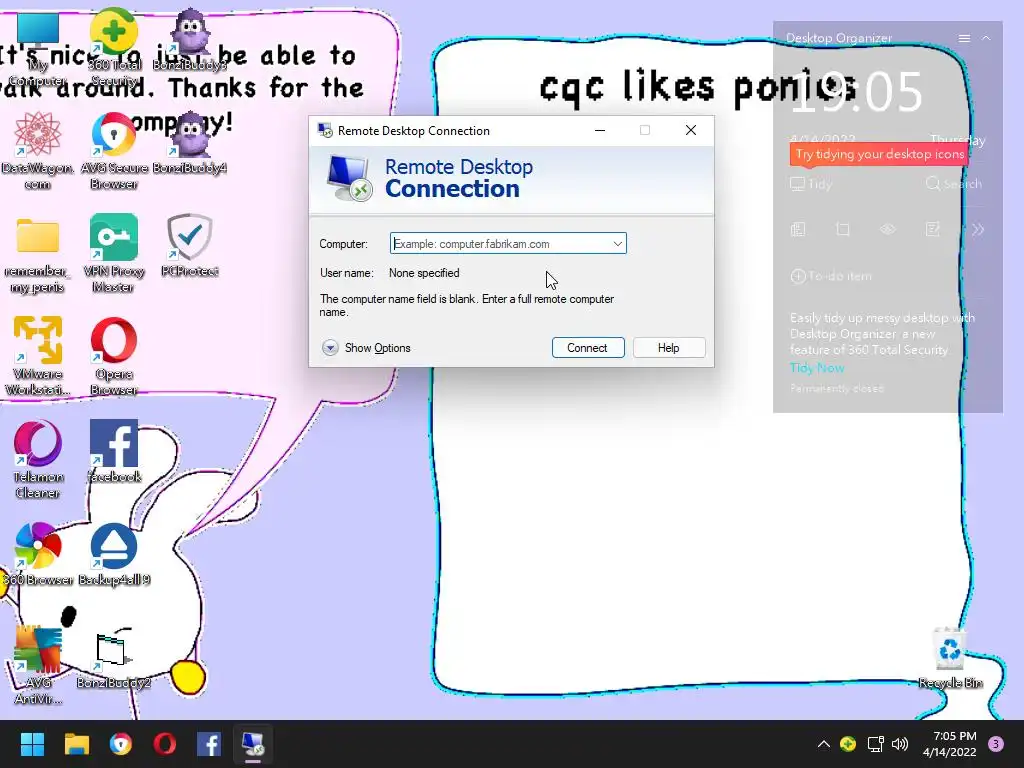This screenshot has height=768, width=1024.
Task: Open the 360 Total Security desktop shortcut
Action: click(114, 49)
